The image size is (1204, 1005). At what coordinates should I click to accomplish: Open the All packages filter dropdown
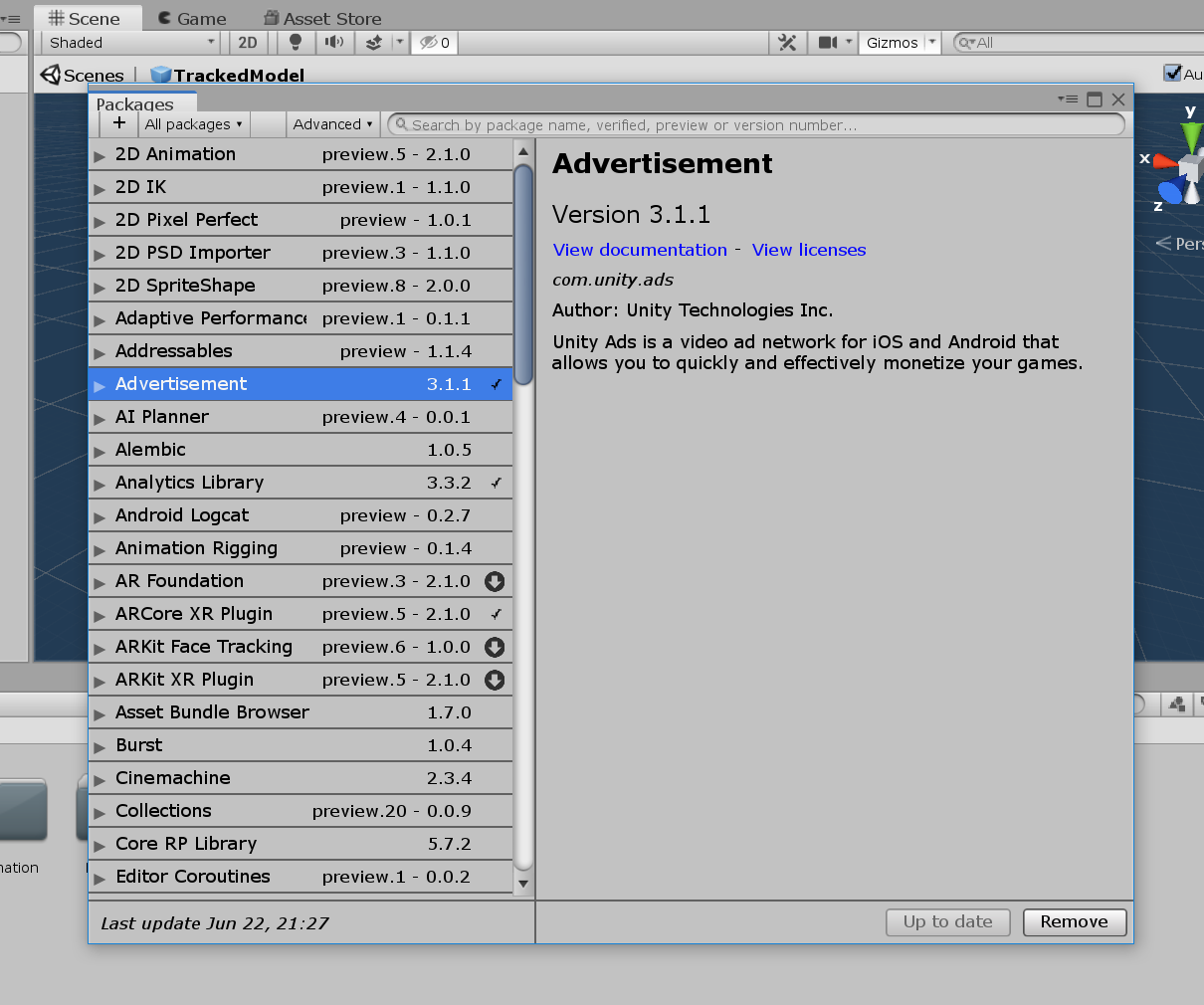(193, 124)
